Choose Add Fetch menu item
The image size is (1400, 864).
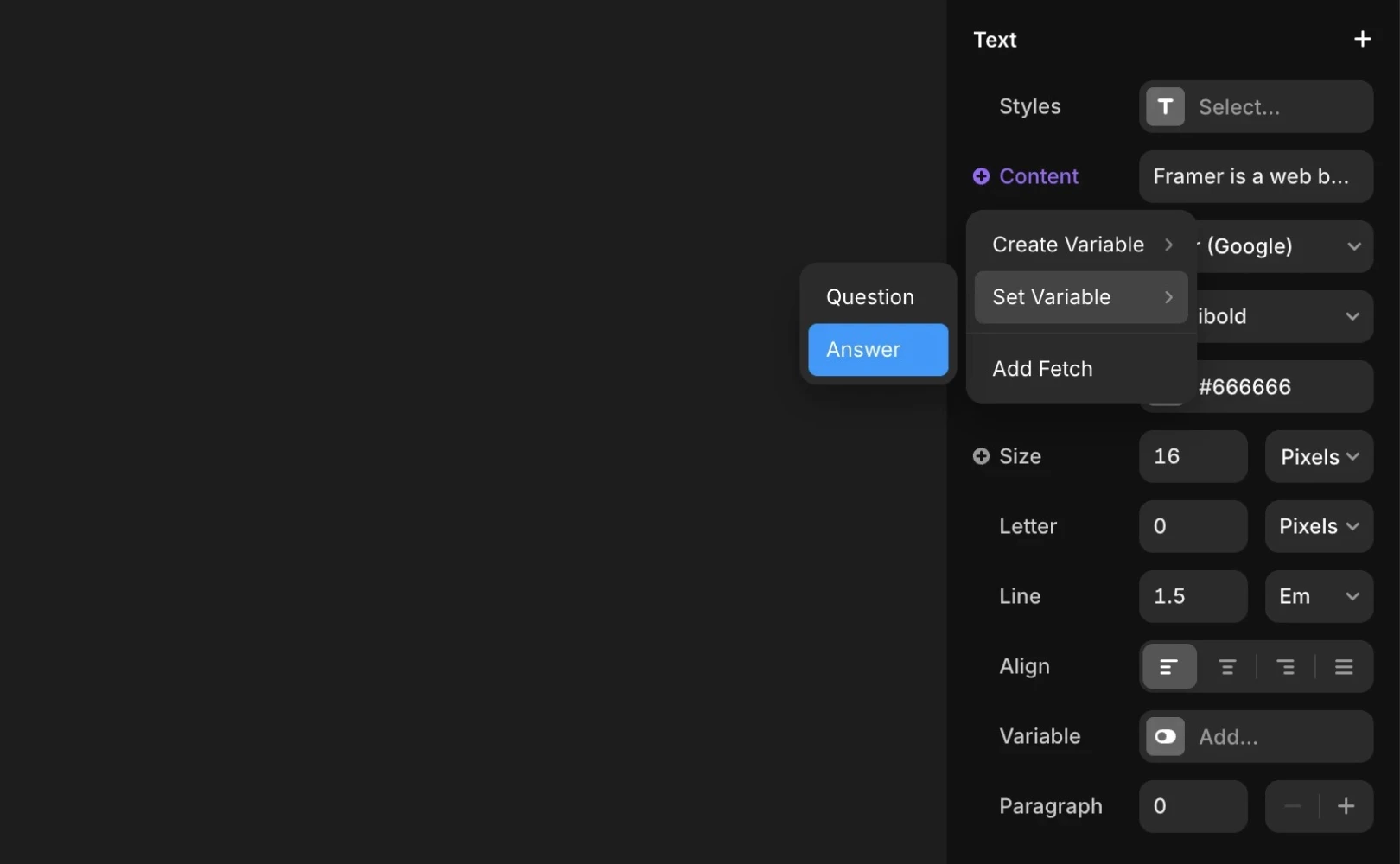pos(1081,369)
